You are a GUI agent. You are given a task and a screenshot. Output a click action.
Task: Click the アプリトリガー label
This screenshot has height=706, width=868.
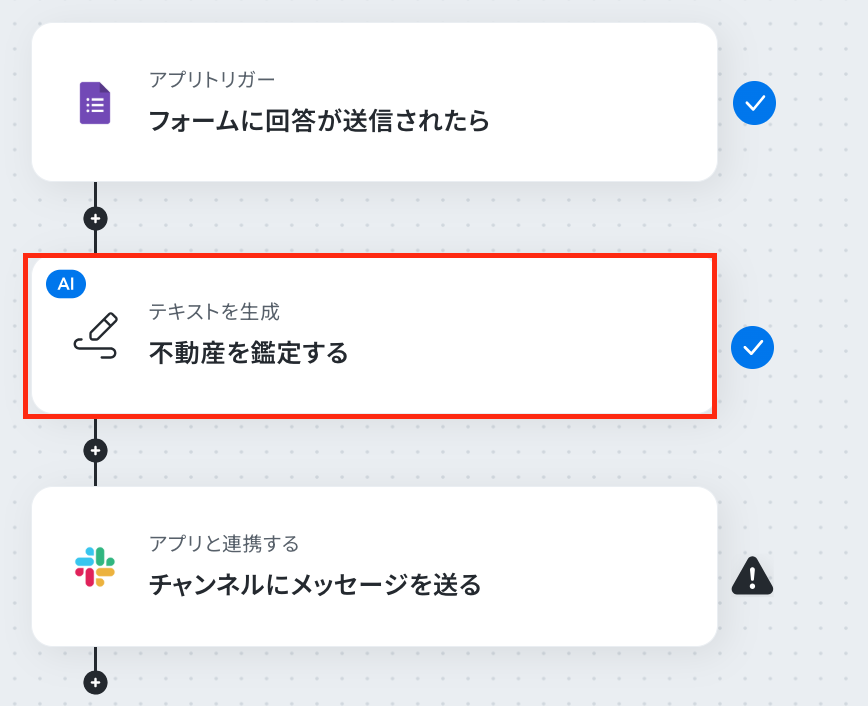pos(212,80)
